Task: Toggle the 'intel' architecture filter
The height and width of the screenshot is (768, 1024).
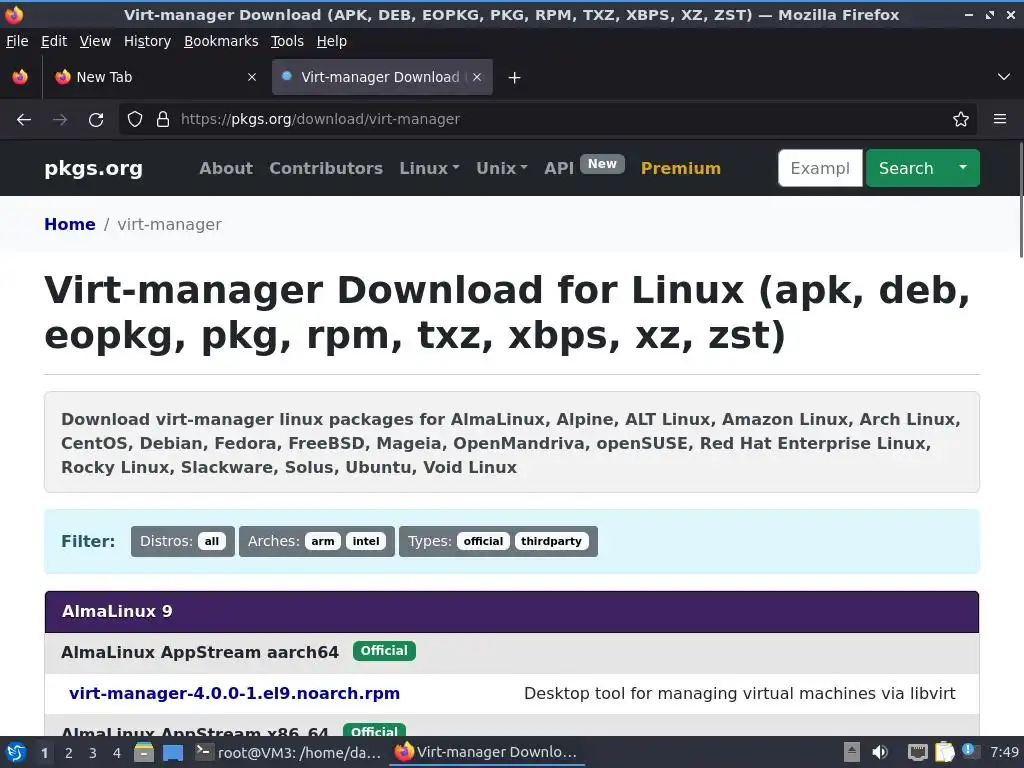Action: (366, 541)
